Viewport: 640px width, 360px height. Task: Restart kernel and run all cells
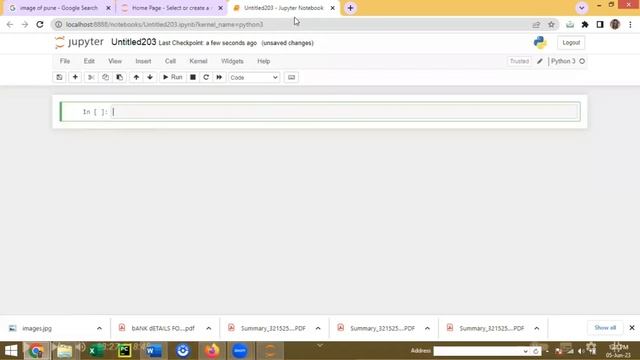[x=219, y=77]
